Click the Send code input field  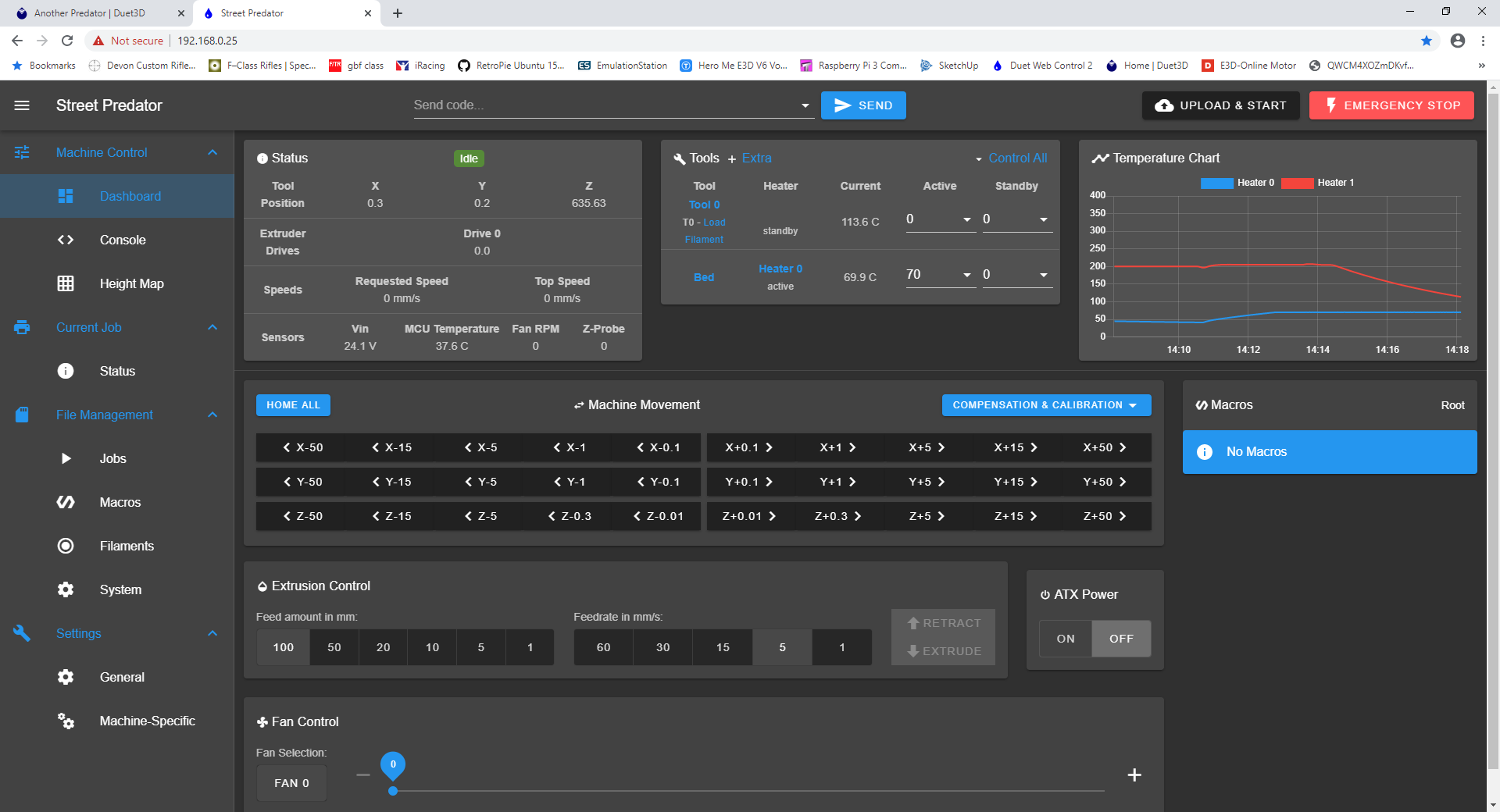click(605, 105)
